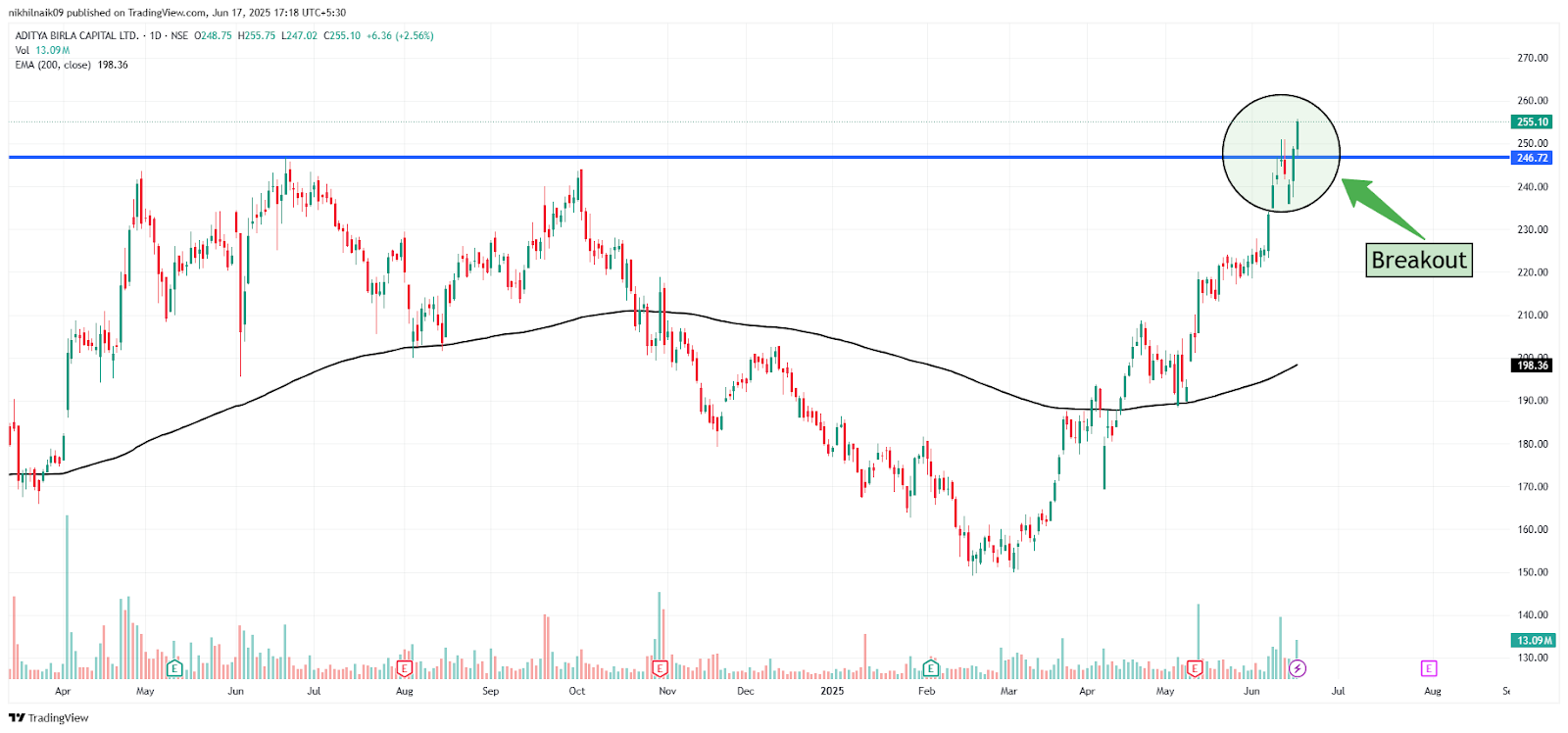Click the 1D interval label in the legend
This screenshot has height=733, width=1568.
[x=156, y=35]
